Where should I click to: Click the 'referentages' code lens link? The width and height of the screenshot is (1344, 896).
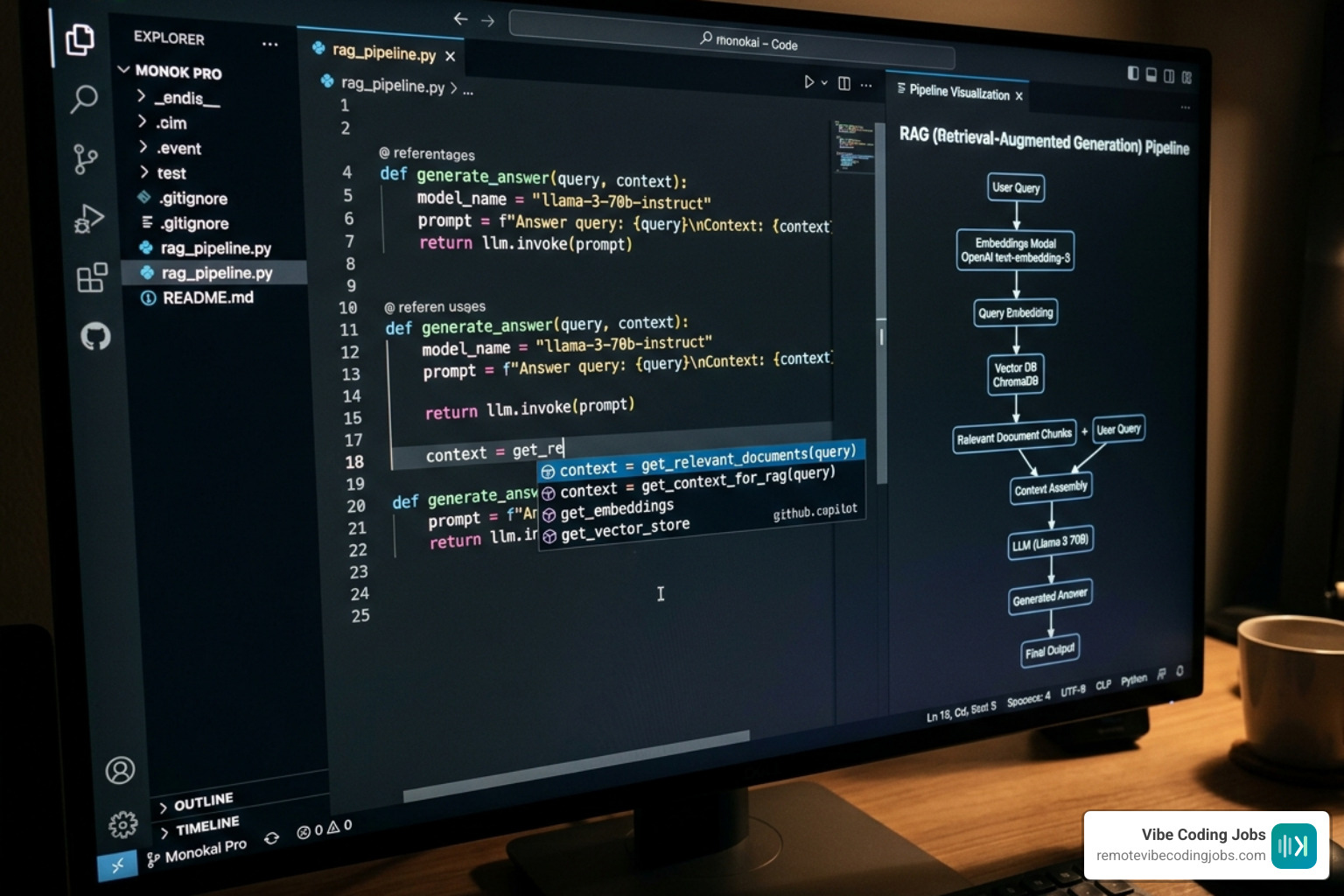coord(427,153)
